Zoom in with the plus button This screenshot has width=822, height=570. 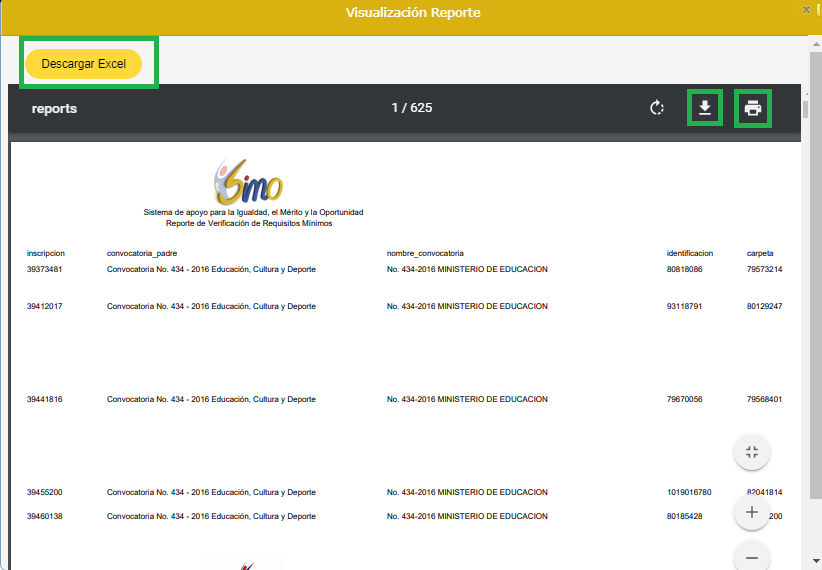tap(752, 513)
